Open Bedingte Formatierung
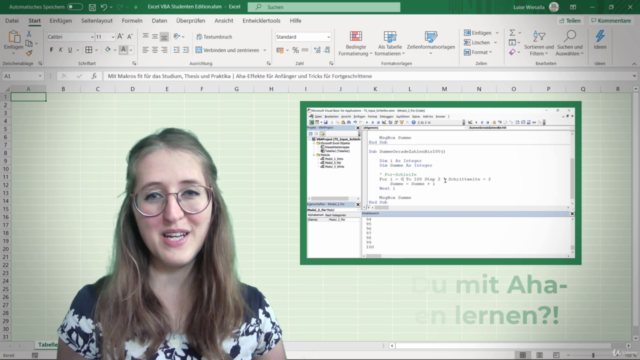Viewport: 640px width, 360px height. pos(356,43)
